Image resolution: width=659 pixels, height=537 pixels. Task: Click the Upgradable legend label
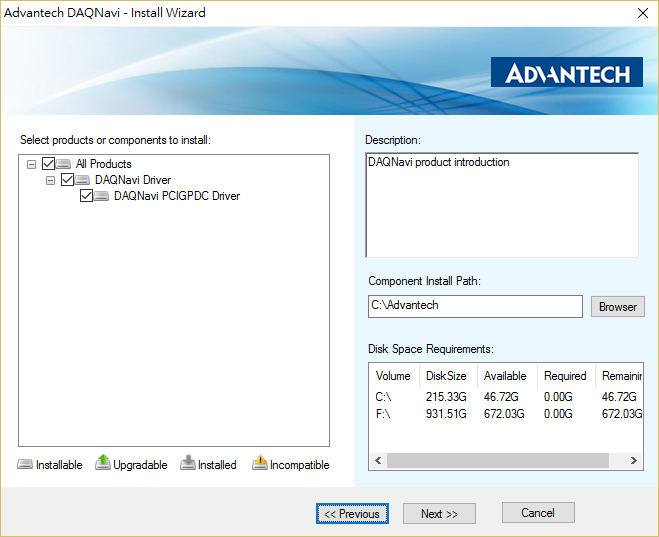140,465
